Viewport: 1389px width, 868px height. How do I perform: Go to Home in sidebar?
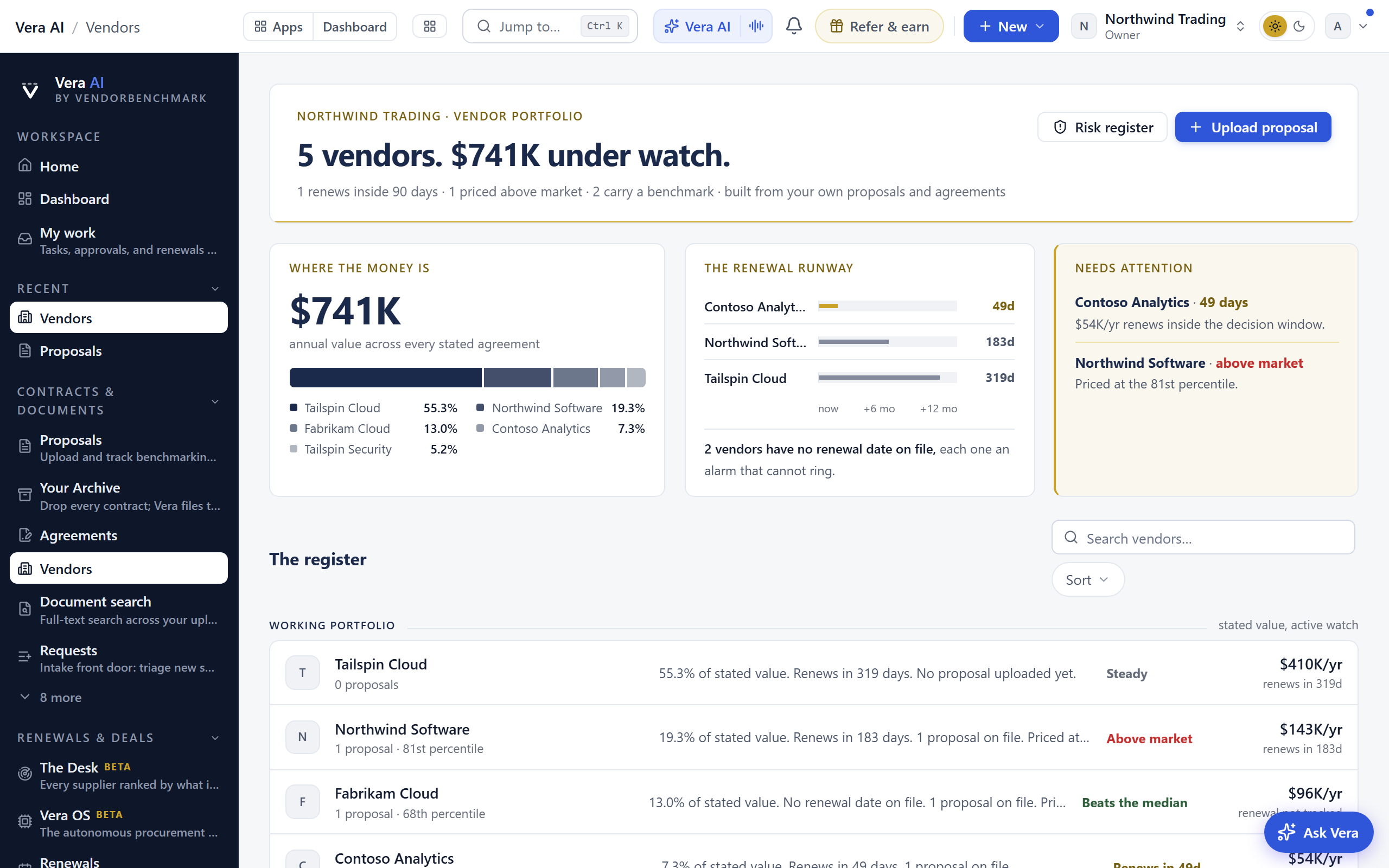pyautogui.click(x=119, y=167)
